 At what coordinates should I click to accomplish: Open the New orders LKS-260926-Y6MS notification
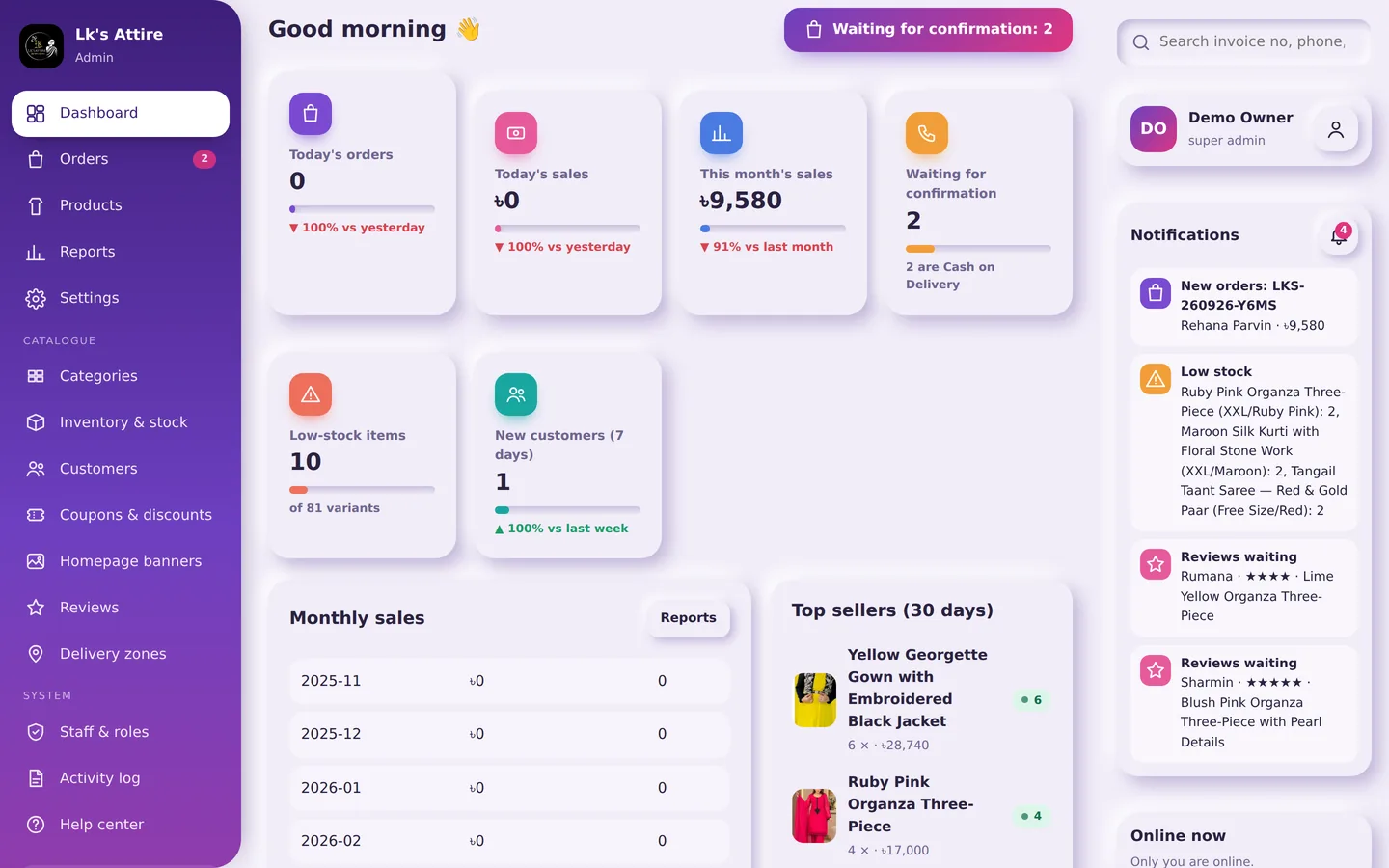click(1243, 307)
